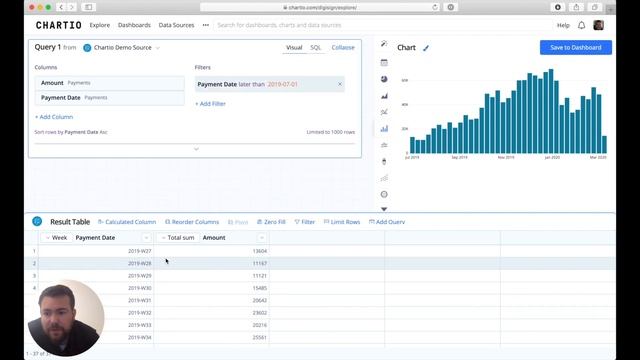Click the CHARTIO logo
640x360 pixels.
(x=59, y=25)
